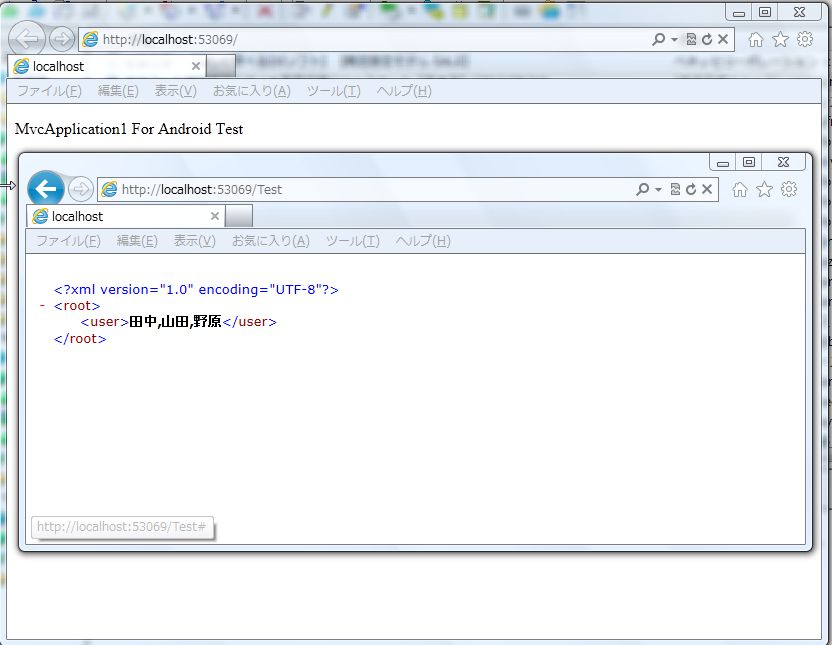Stop page loading with the × icon
The width and height of the screenshot is (832, 645).
point(707,190)
